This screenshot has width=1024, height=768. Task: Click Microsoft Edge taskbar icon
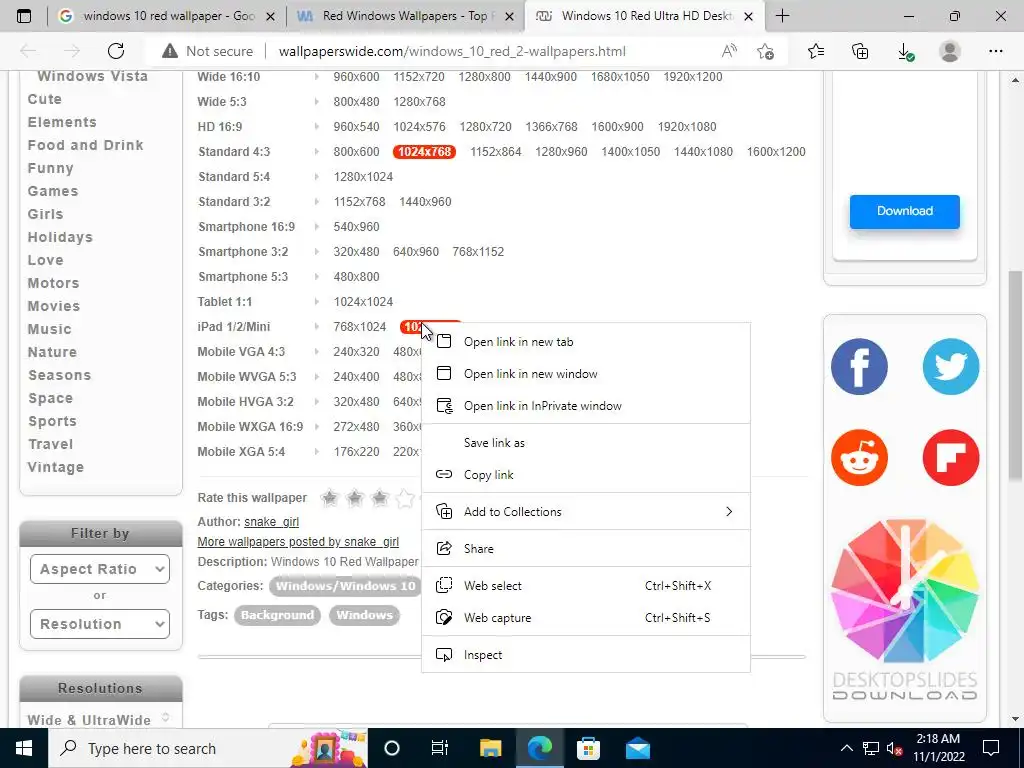click(540, 748)
